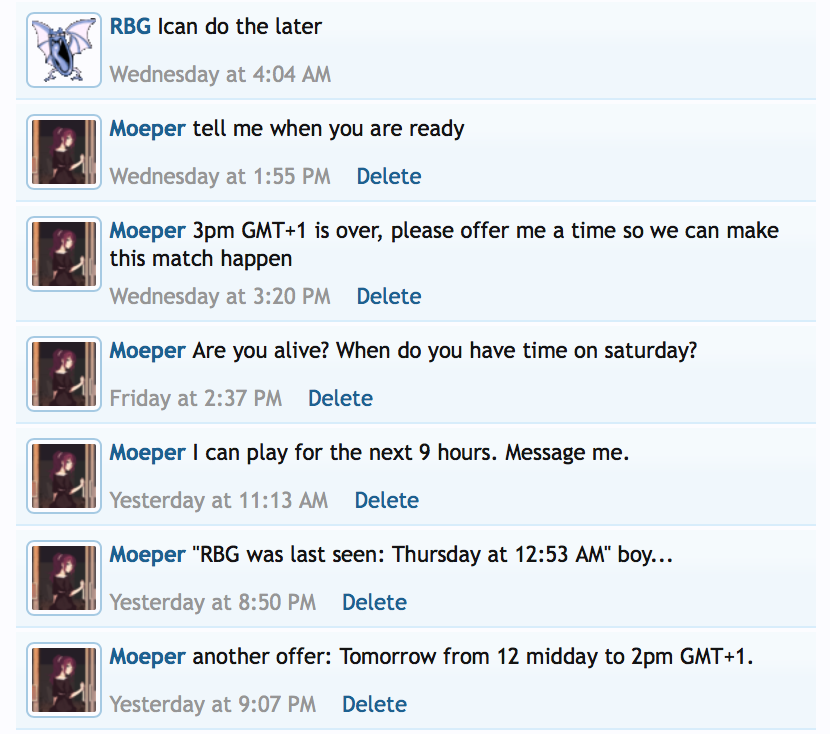Image resolution: width=830 pixels, height=734 pixels.
Task: Open Moeper's name on "I can play" comment
Action: point(147,453)
